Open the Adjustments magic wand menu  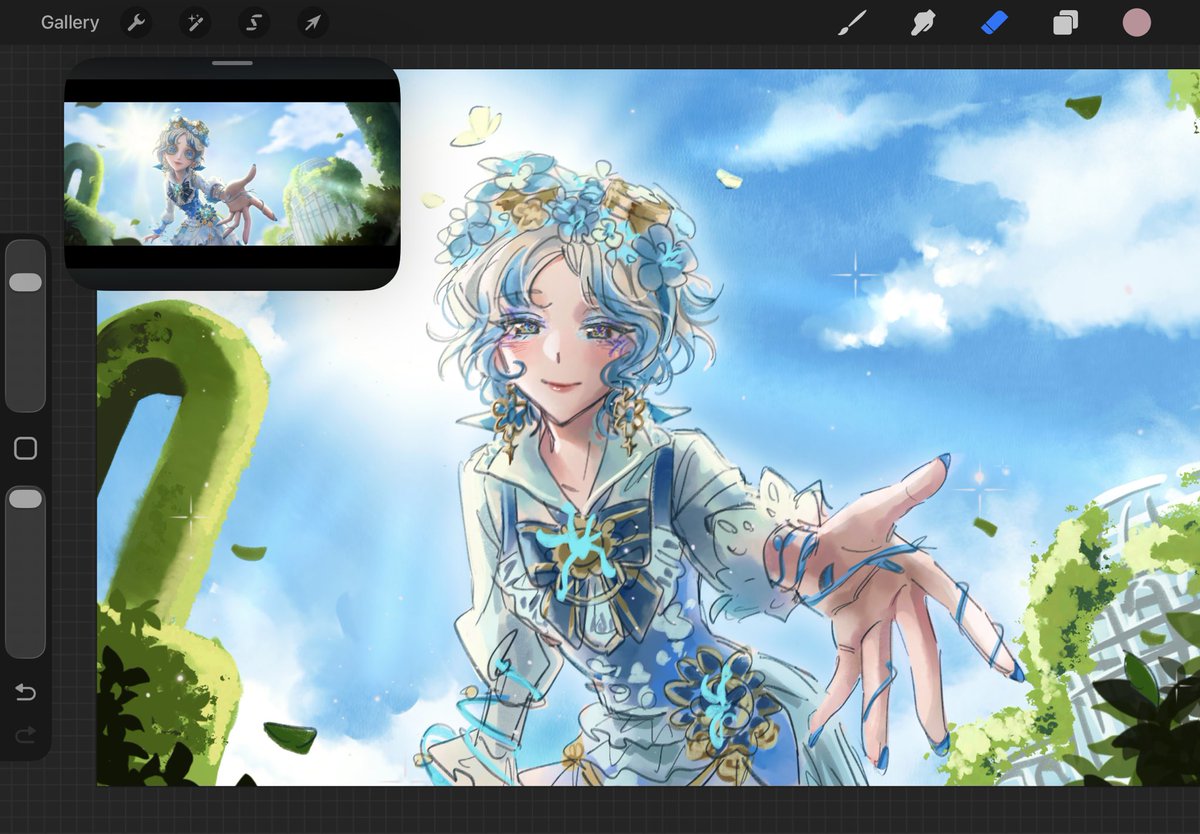(195, 22)
